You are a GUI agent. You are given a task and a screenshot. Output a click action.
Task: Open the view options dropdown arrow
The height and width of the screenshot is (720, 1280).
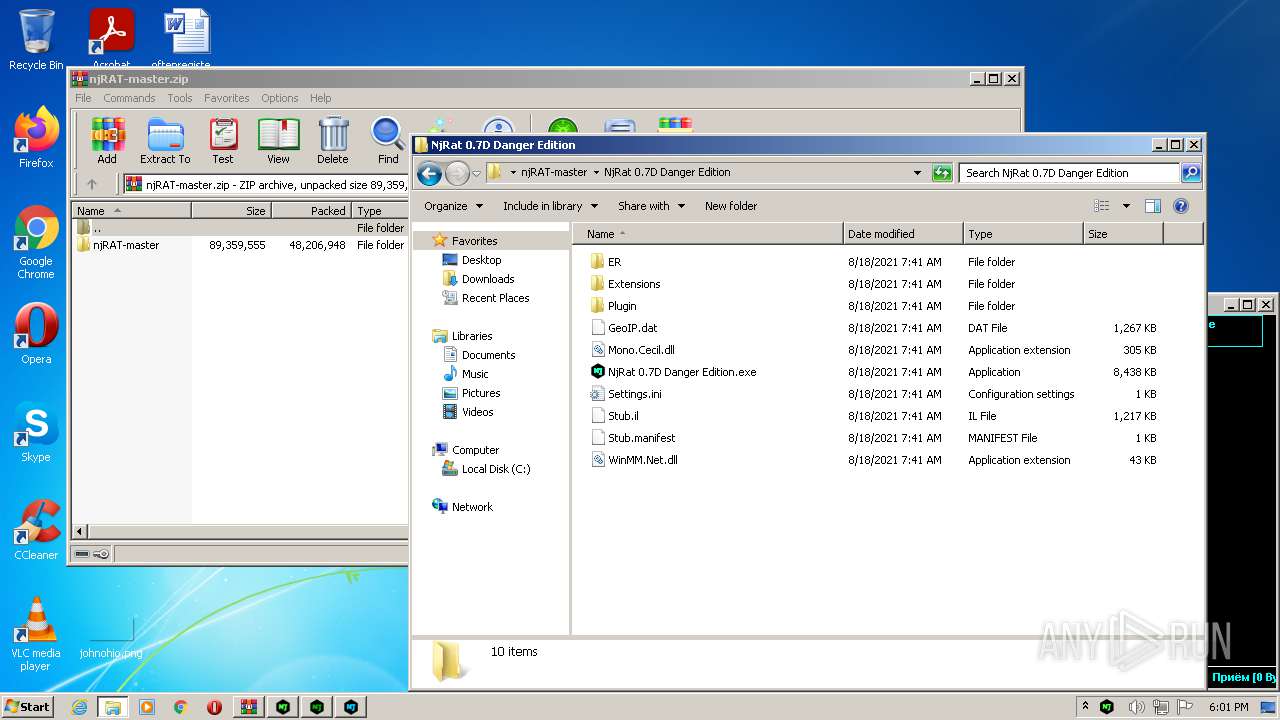1126,206
